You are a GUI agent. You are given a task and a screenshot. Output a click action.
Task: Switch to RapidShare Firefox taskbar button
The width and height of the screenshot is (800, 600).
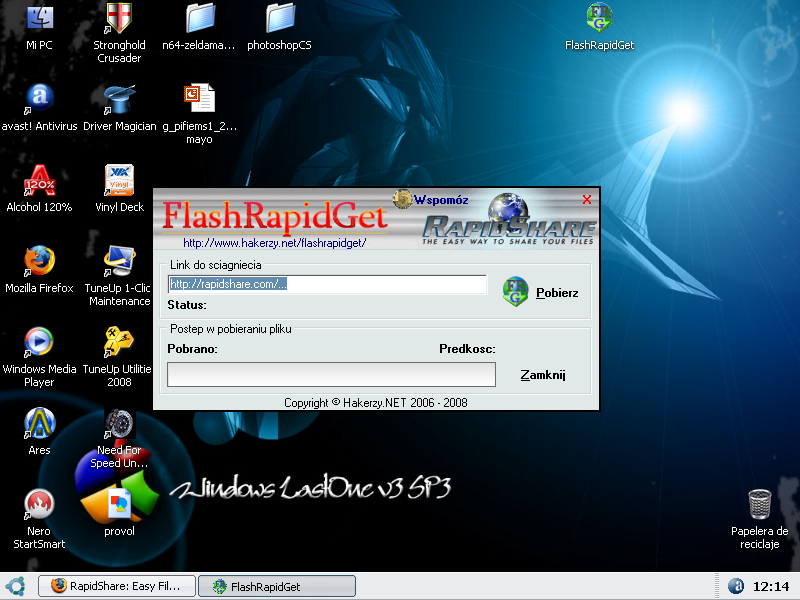[117, 586]
